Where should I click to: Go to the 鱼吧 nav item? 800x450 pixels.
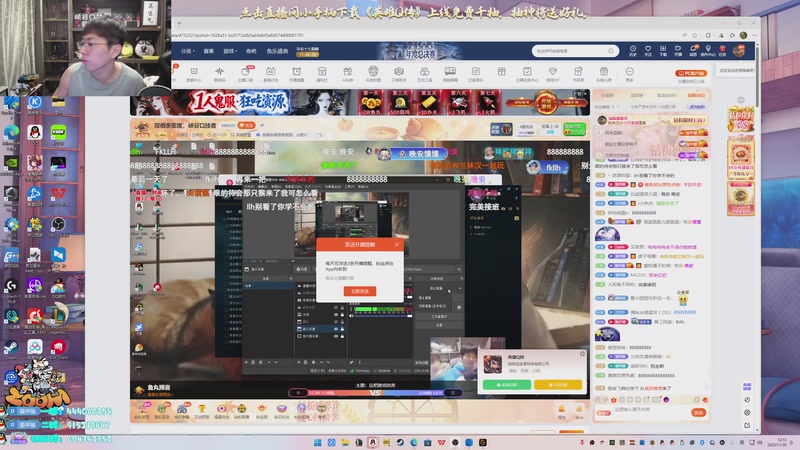pos(251,51)
